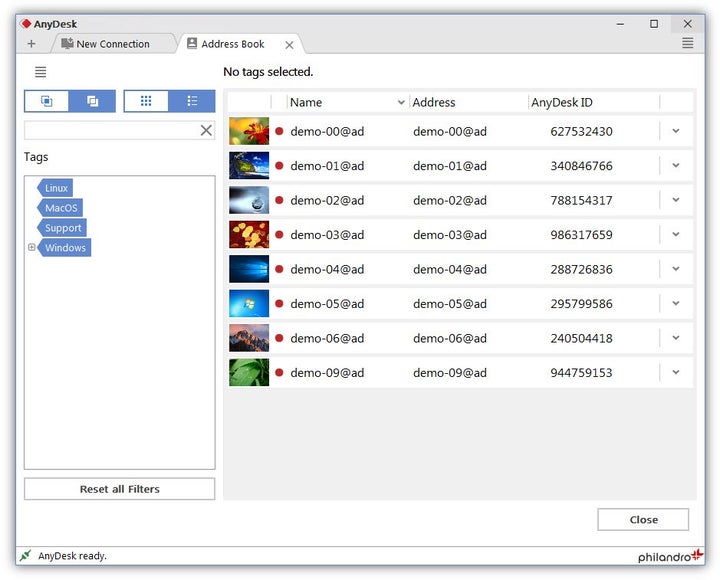Select the white tag-intersection filter toggle
This screenshot has height=580, width=720.
point(46,101)
